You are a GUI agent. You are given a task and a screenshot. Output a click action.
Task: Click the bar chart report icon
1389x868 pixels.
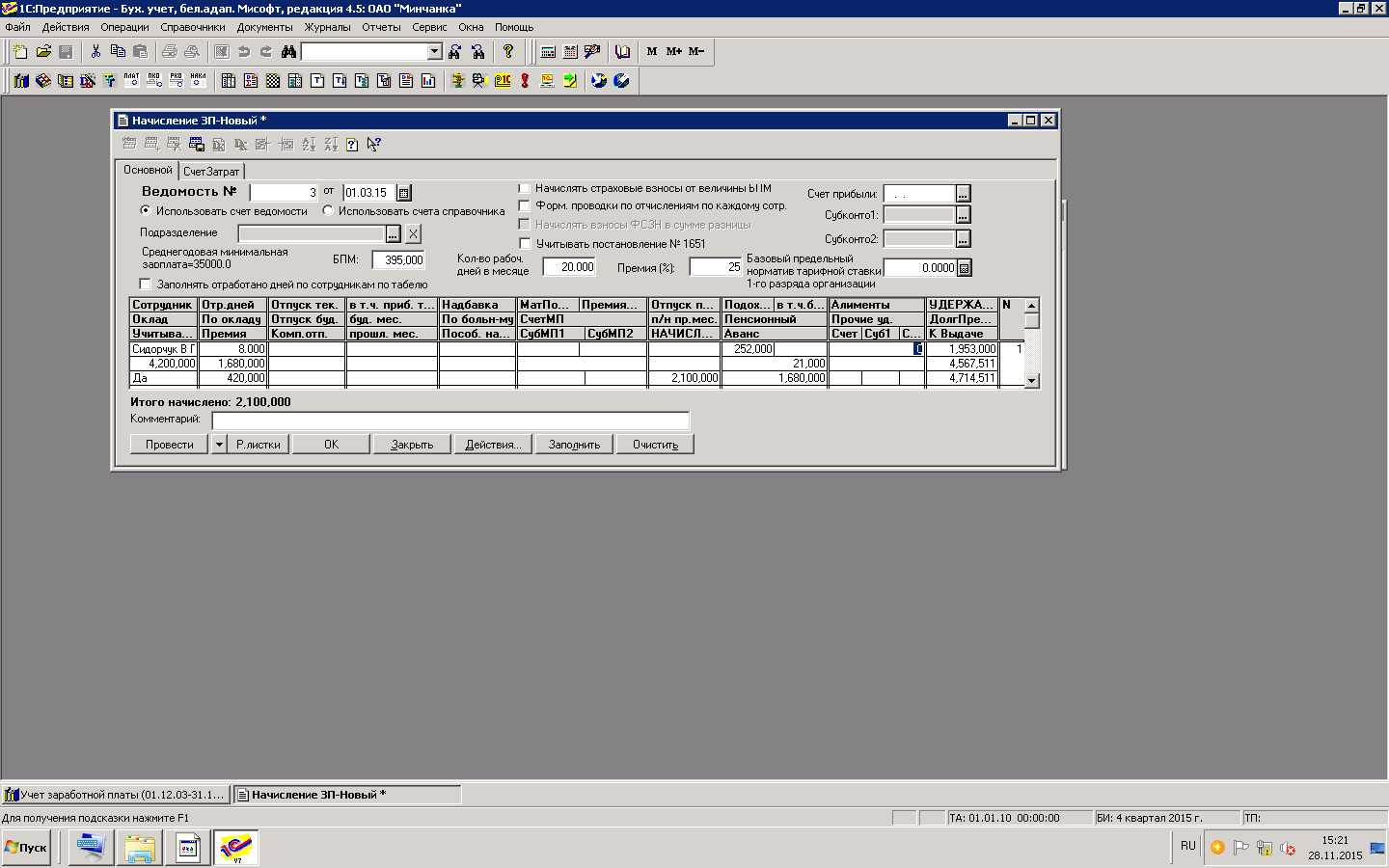click(427, 80)
